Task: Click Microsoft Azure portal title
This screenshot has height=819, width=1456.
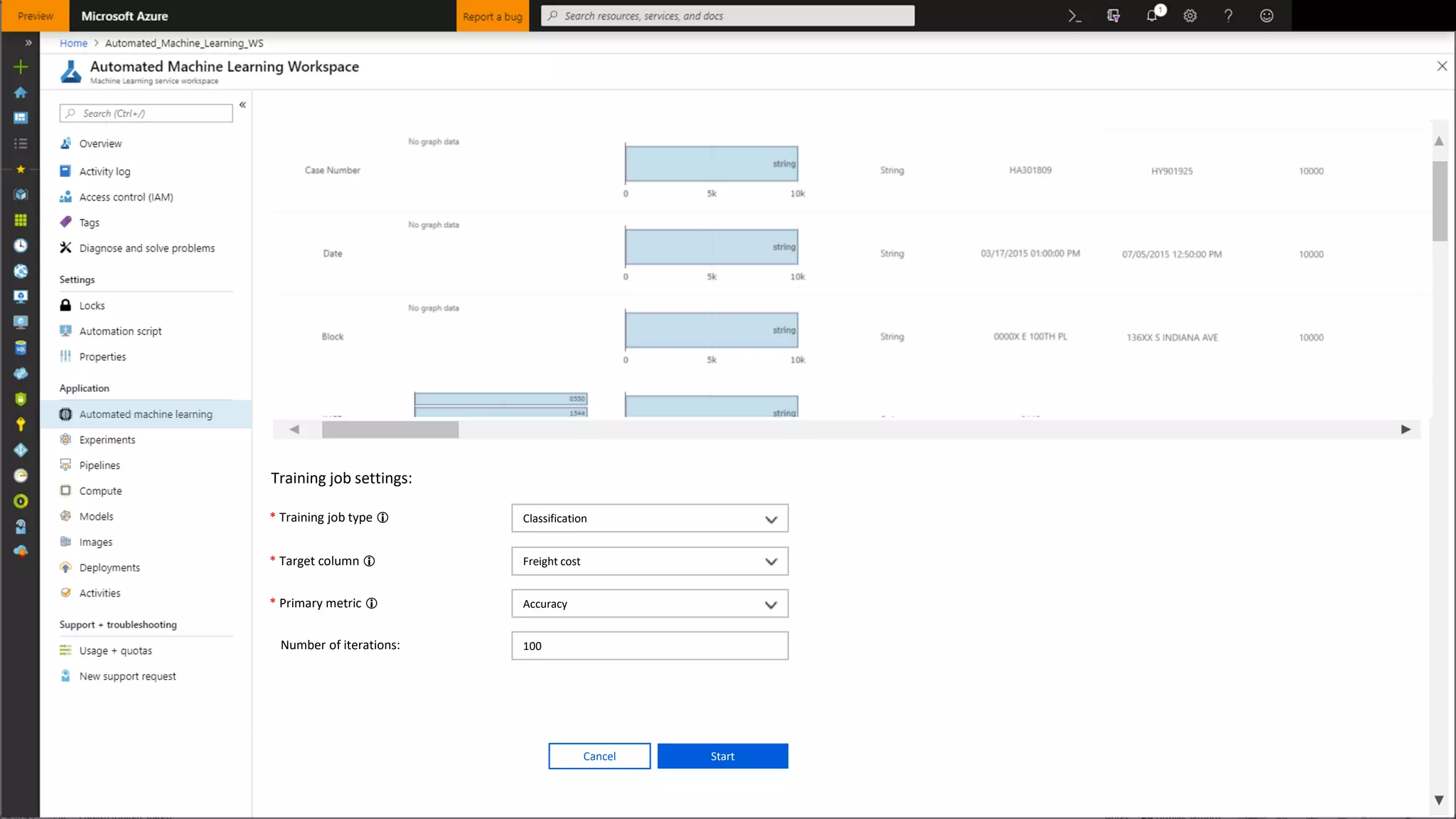Action: [x=124, y=16]
